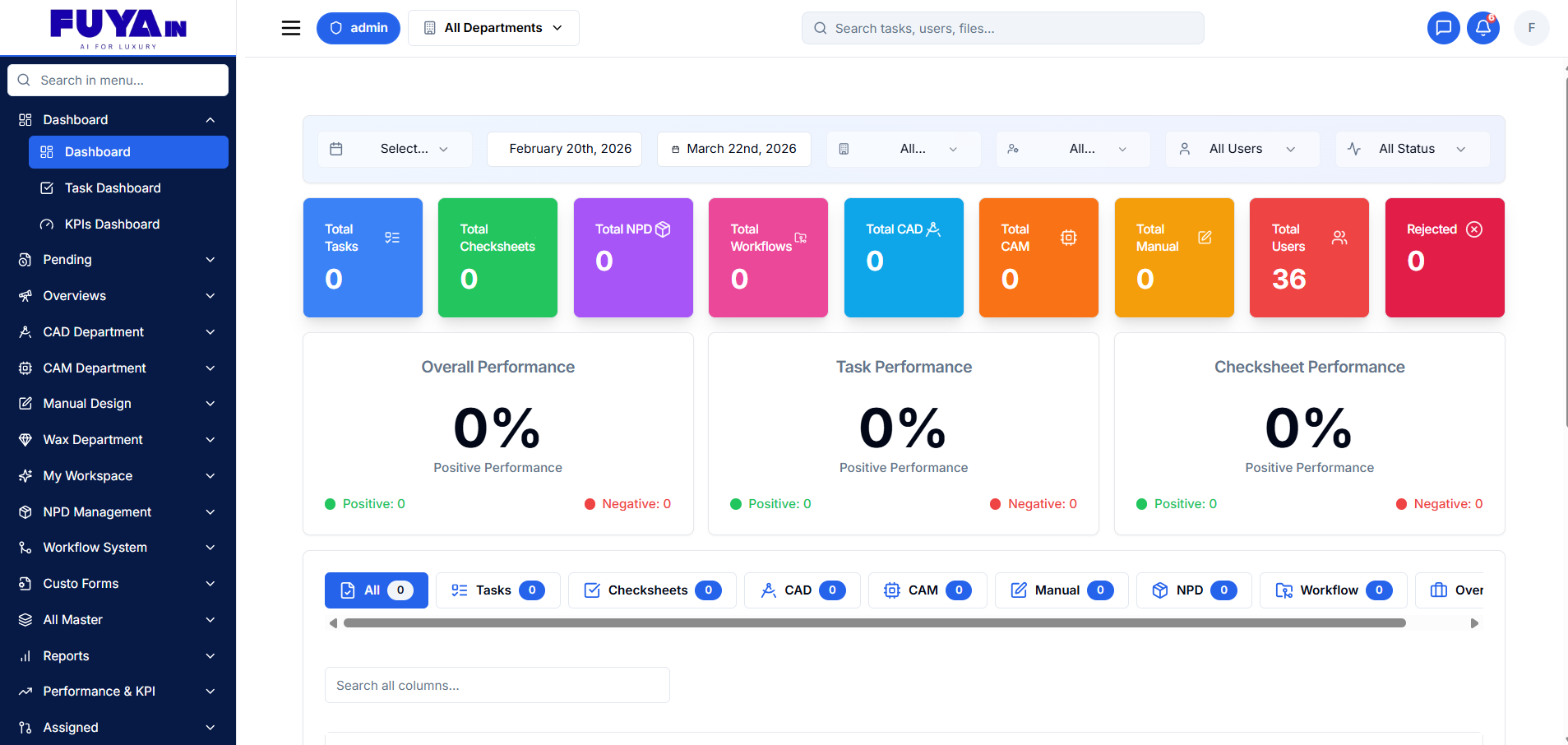This screenshot has height=745, width=1568.
Task: Open the notifications bell icon
Action: (x=1482, y=28)
